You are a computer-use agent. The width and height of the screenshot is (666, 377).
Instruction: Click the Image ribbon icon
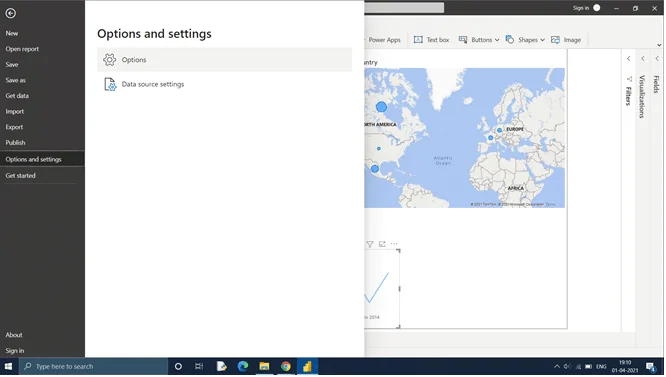pos(556,40)
